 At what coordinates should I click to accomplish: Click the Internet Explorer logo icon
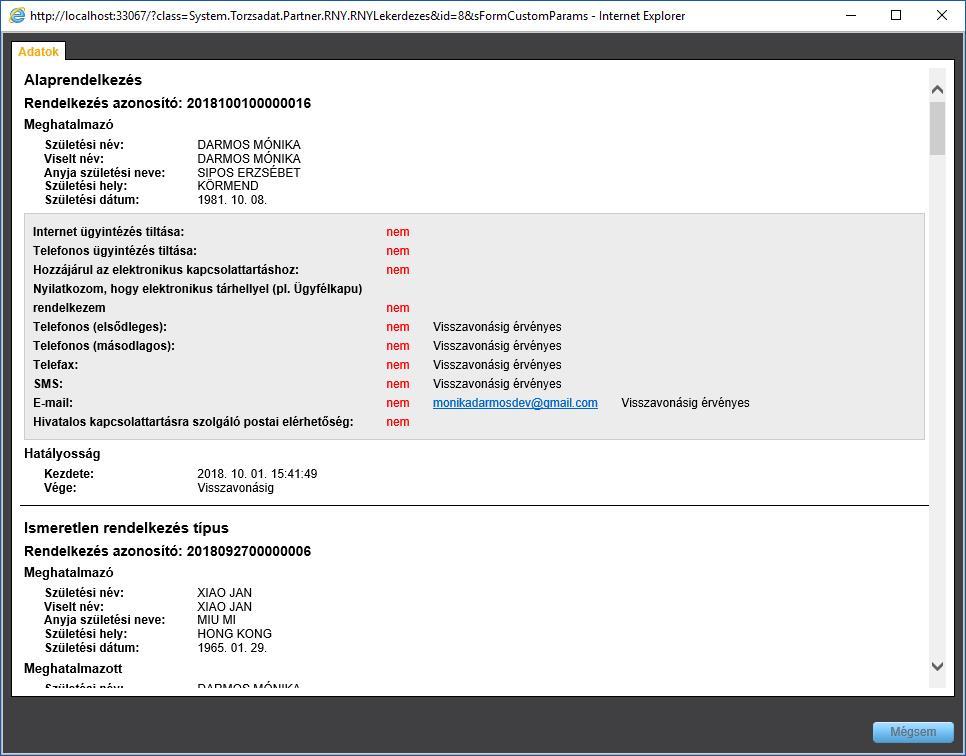[x=17, y=15]
